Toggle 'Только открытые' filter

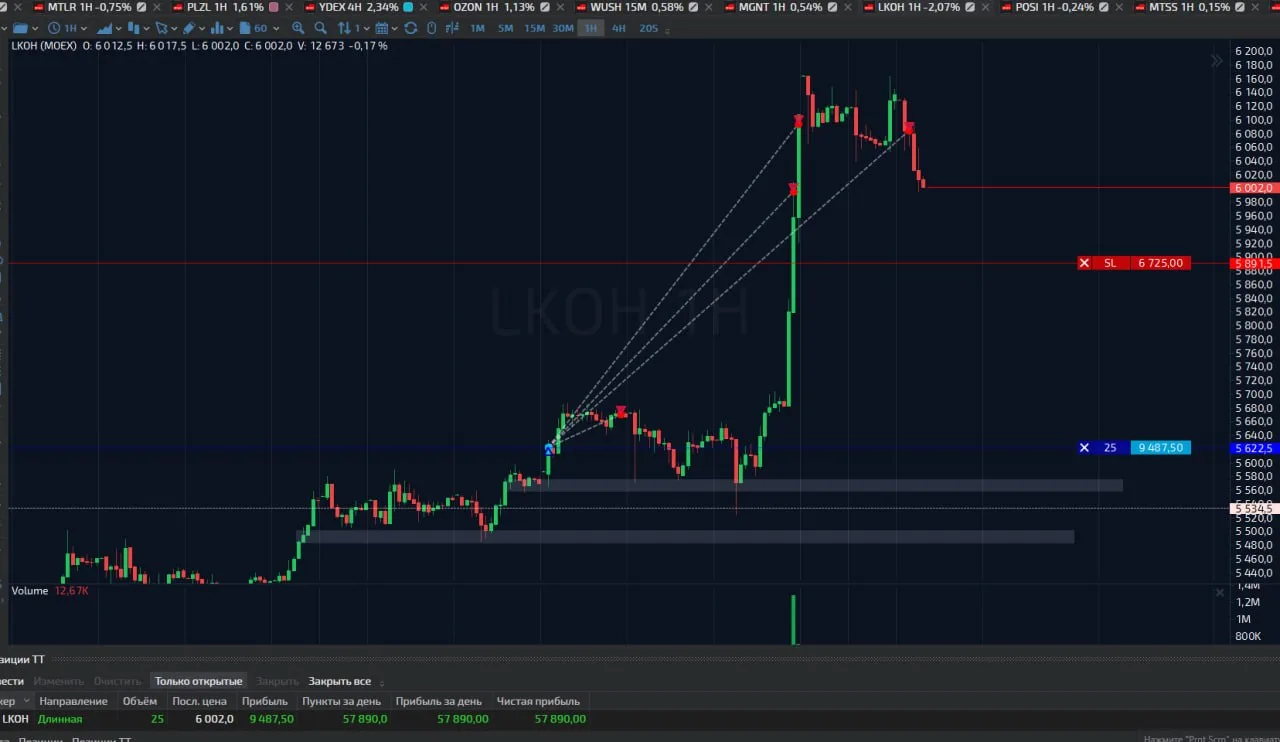(198, 681)
